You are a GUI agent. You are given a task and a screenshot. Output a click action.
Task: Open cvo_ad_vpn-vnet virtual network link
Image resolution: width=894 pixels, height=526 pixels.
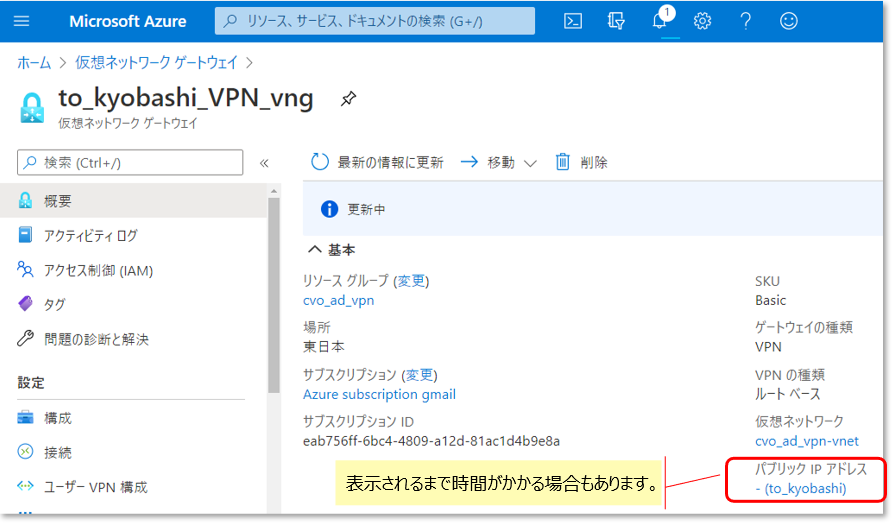pyautogui.click(x=807, y=441)
